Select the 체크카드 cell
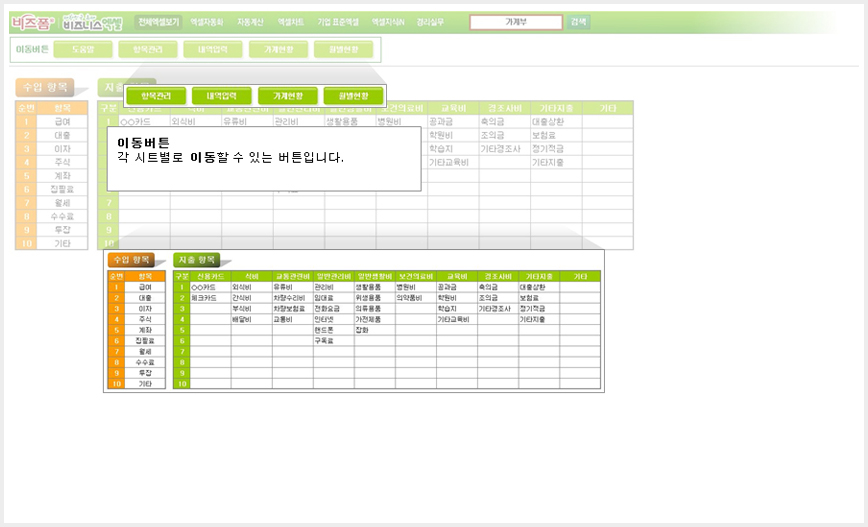Screen dimensions: 868x527 tap(210, 298)
